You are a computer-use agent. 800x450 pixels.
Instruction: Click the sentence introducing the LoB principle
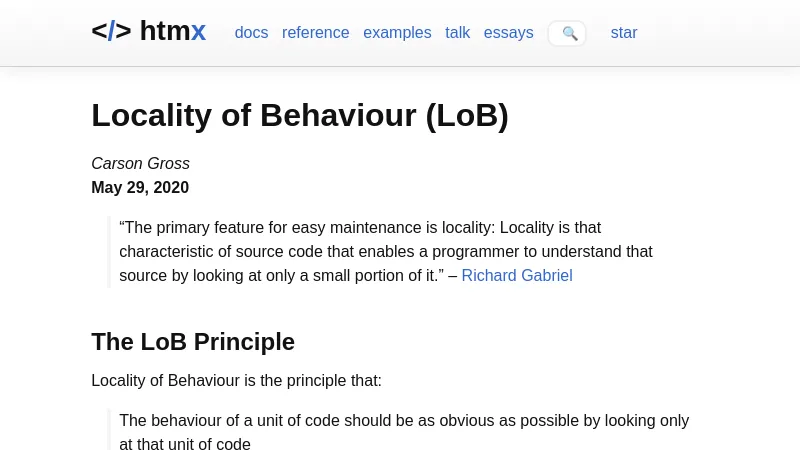236,381
